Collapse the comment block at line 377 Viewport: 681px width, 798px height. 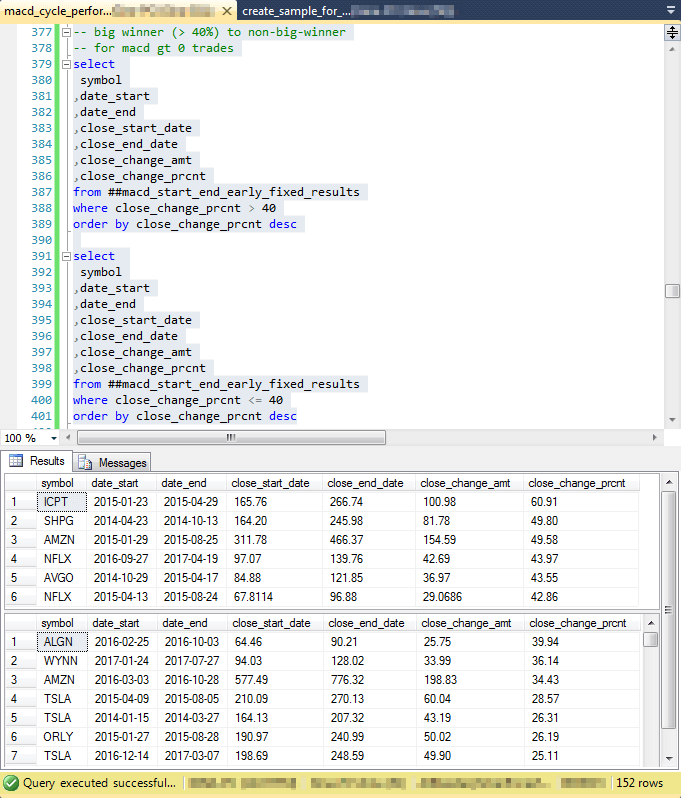66,32
